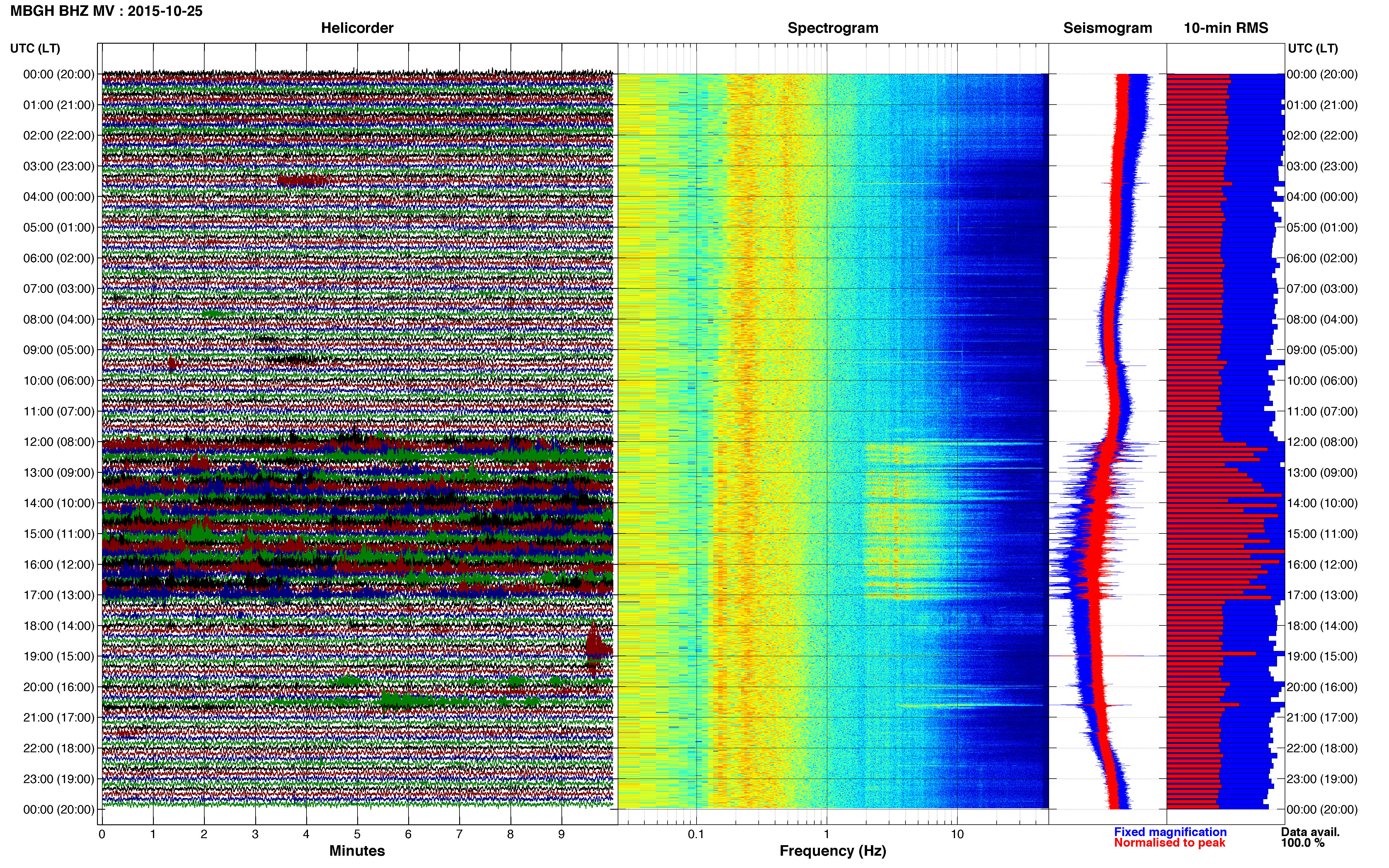This screenshot has width=1389, height=868.
Task: Click helicorder minute tick '5'
Action: point(357,835)
